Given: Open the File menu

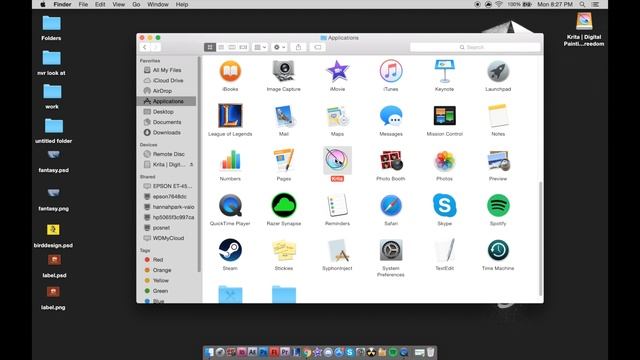Looking at the screenshot, I should click(x=83, y=4).
